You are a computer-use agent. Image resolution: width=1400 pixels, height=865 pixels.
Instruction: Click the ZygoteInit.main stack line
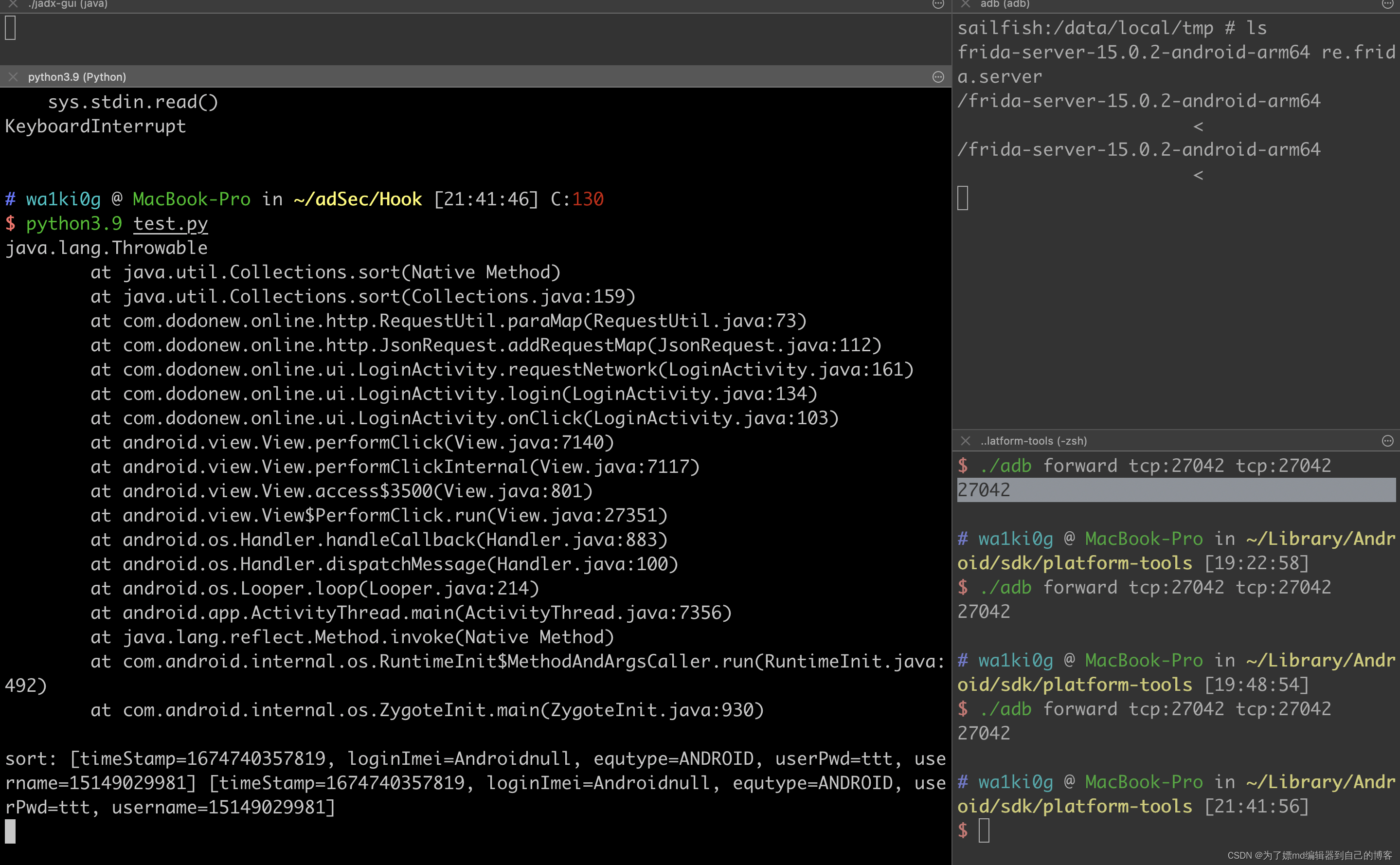[x=427, y=710]
